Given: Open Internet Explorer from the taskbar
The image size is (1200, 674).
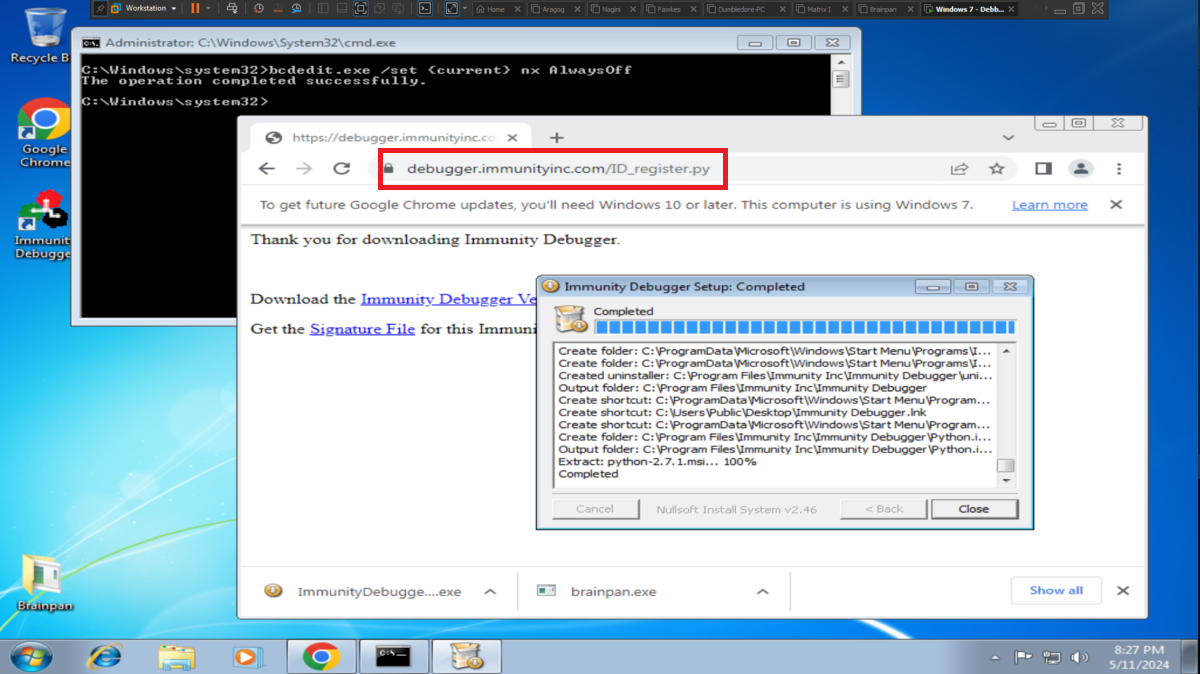Looking at the screenshot, I should pyautogui.click(x=104, y=657).
